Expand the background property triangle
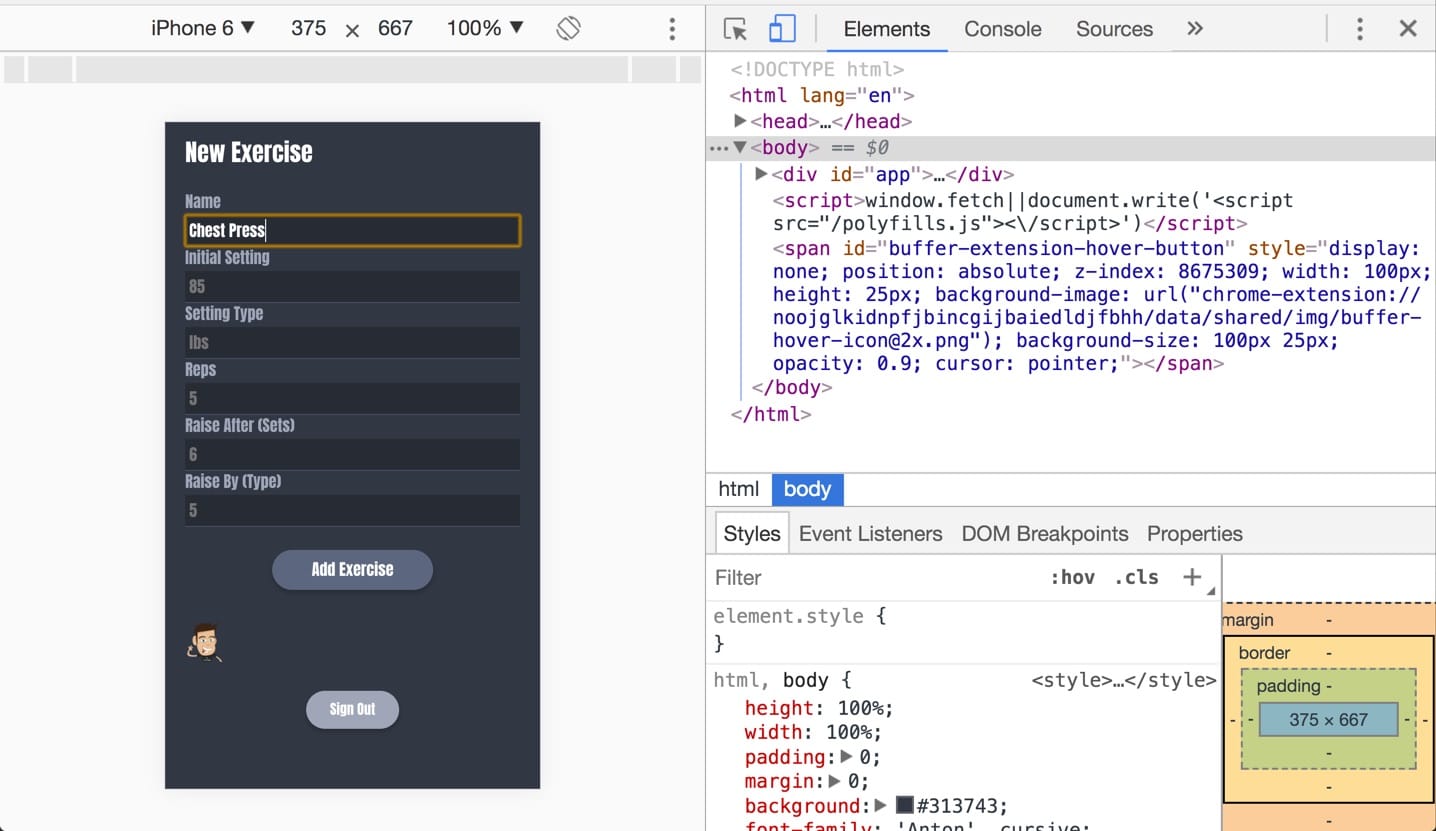Screen dimensions: 1436x831 (x=881, y=805)
